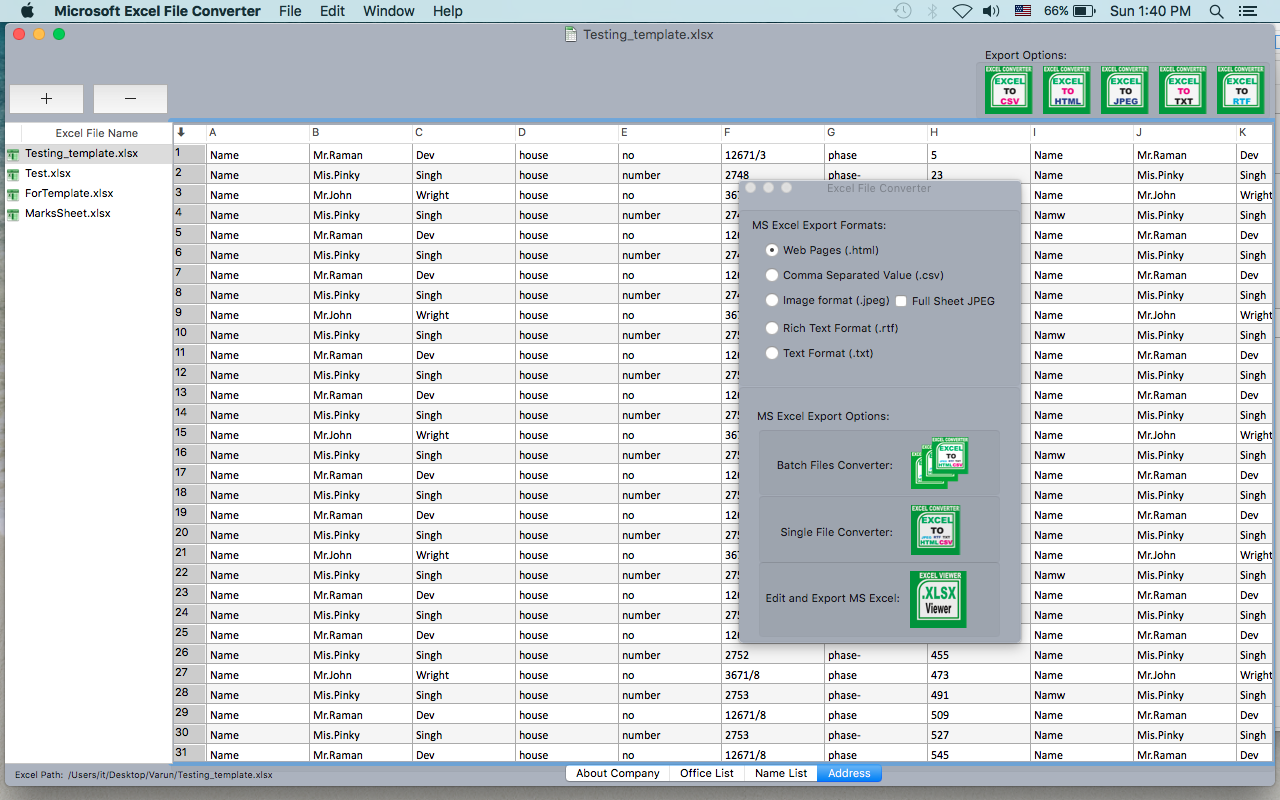This screenshot has height=800, width=1280.
Task: Select MarksSheet.xlsx in the file list
Action: point(88,214)
